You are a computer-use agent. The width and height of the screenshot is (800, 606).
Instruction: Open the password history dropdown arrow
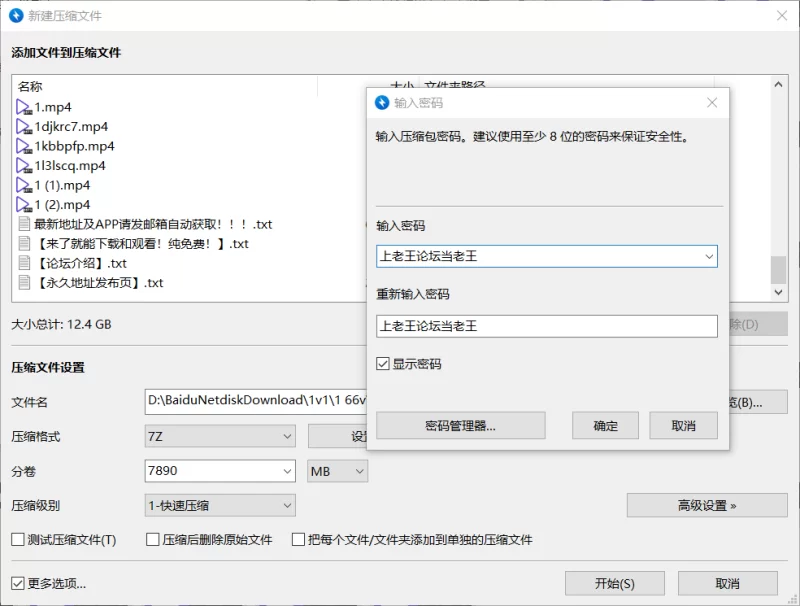pos(709,257)
